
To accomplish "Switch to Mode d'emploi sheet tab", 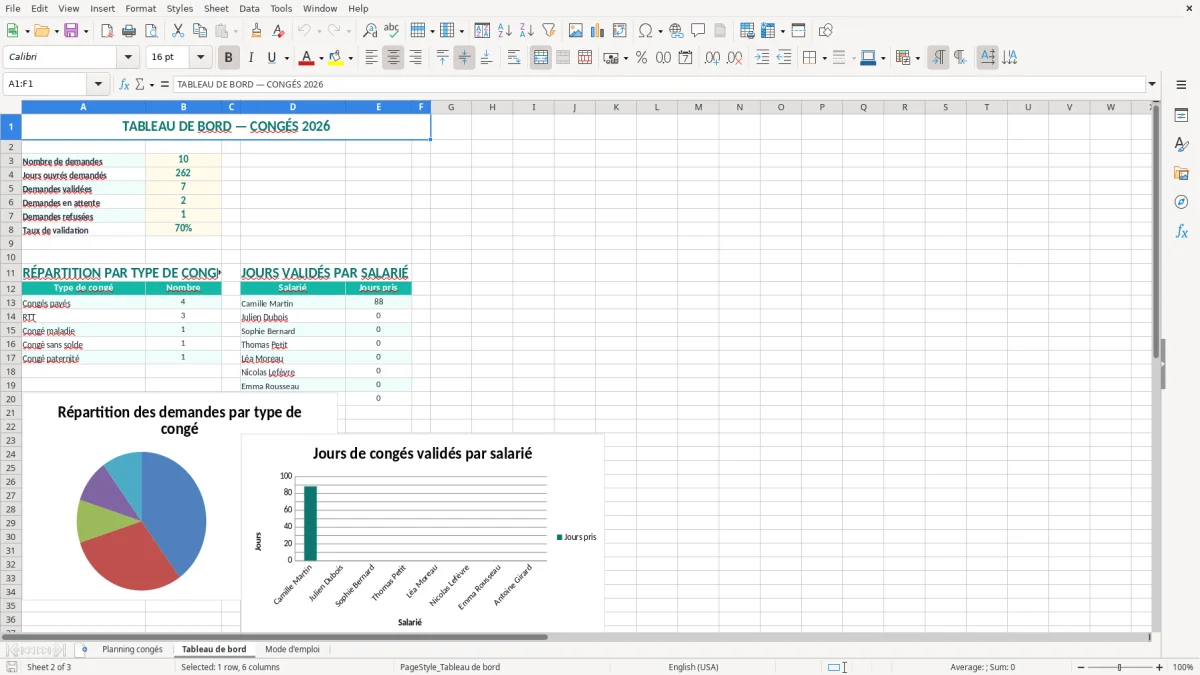I will 292,649.
